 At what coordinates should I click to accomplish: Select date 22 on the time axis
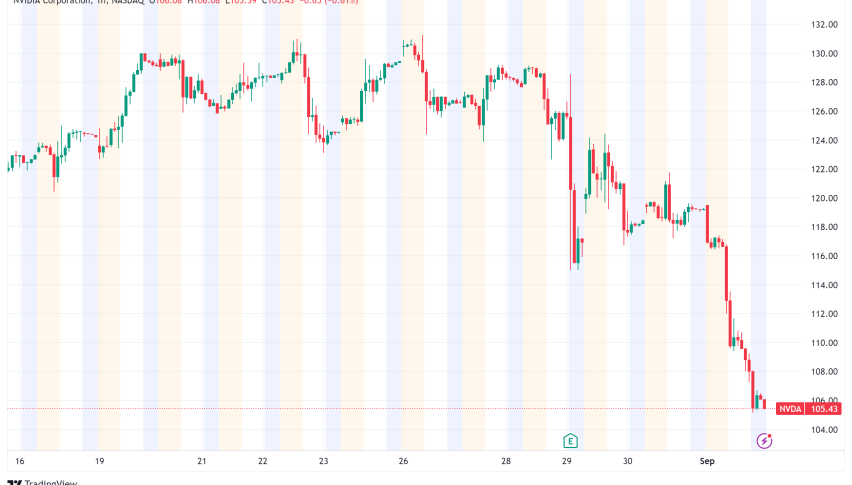pos(262,461)
